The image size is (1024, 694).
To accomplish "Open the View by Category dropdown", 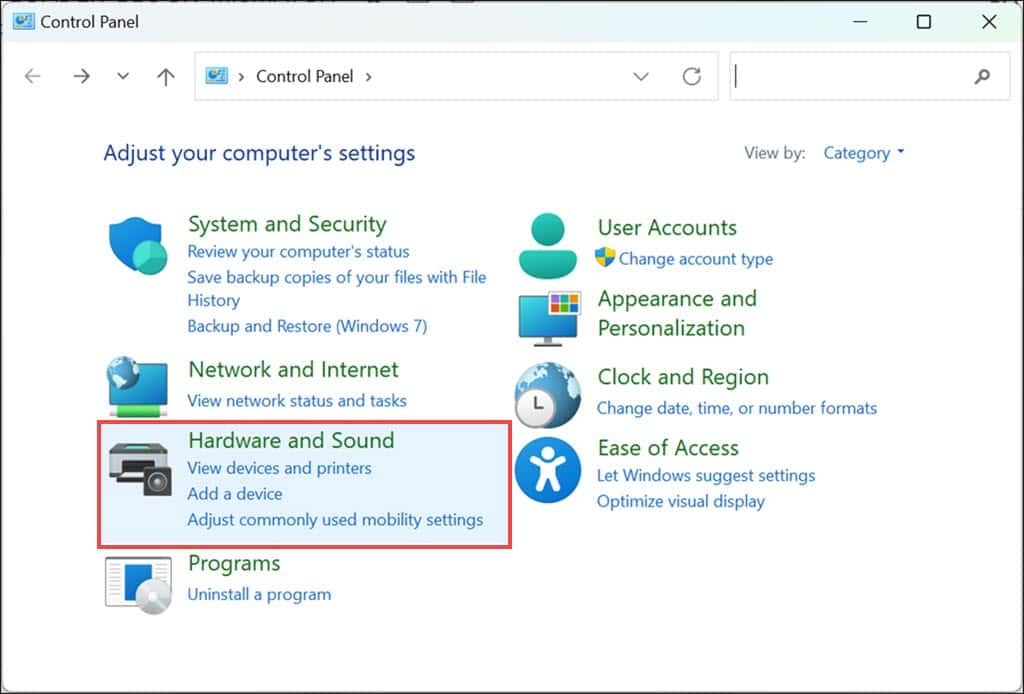I will (x=863, y=153).
